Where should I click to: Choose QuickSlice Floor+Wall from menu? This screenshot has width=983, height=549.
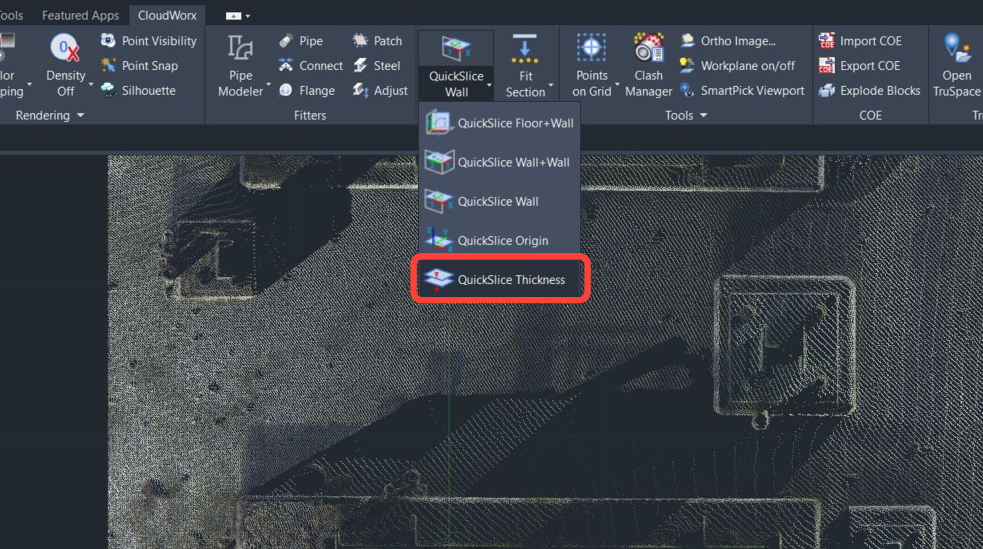pos(500,123)
